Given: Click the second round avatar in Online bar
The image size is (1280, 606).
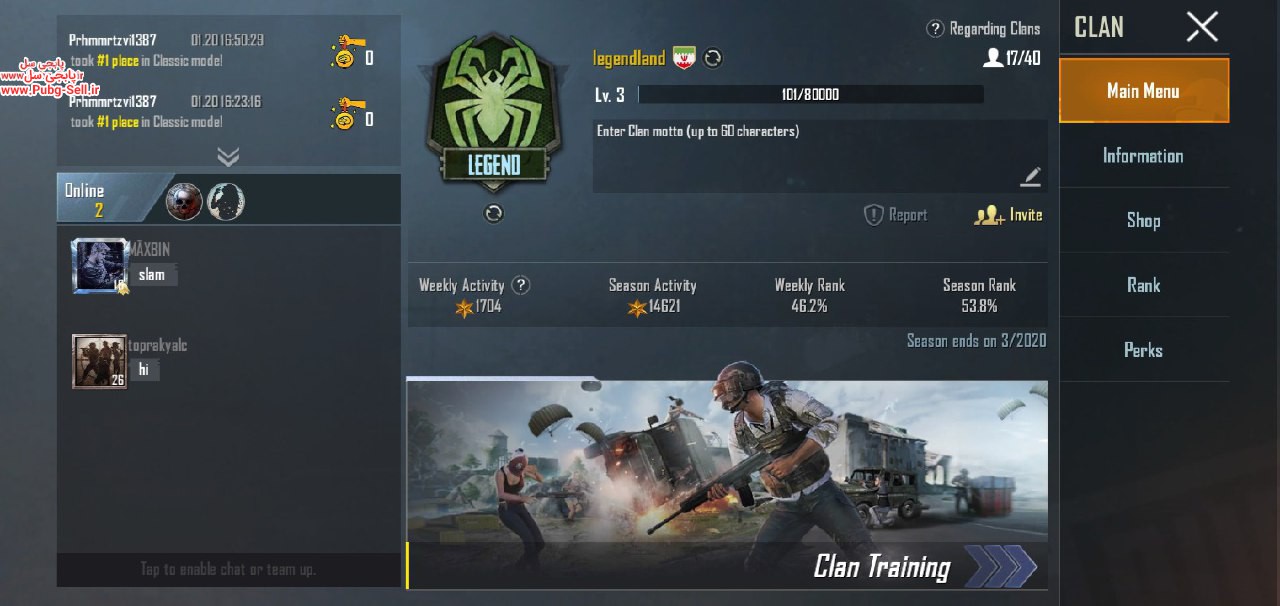Looking at the screenshot, I should pyautogui.click(x=226, y=202).
